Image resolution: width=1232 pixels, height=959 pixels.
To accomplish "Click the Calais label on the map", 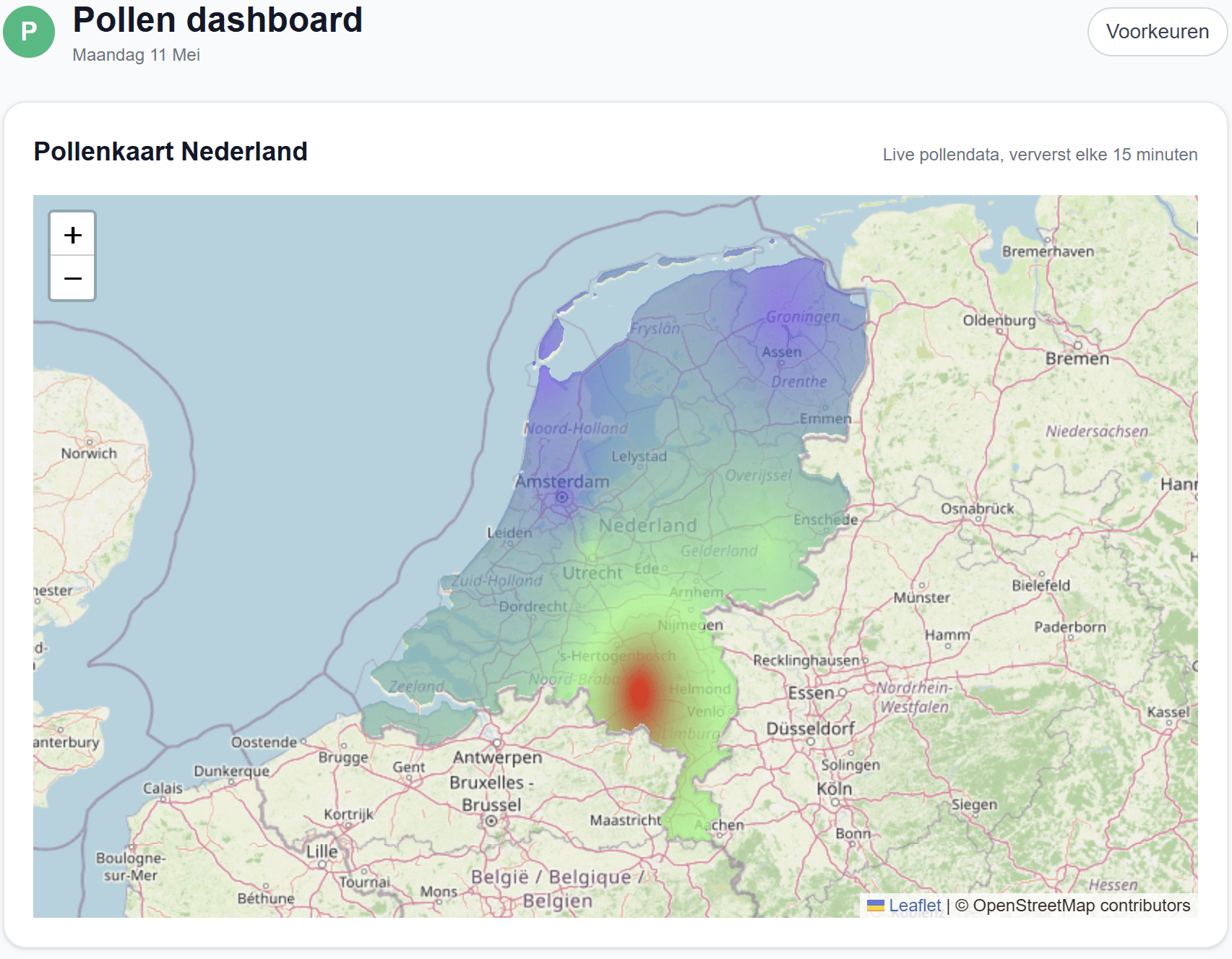I will [x=163, y=788].
